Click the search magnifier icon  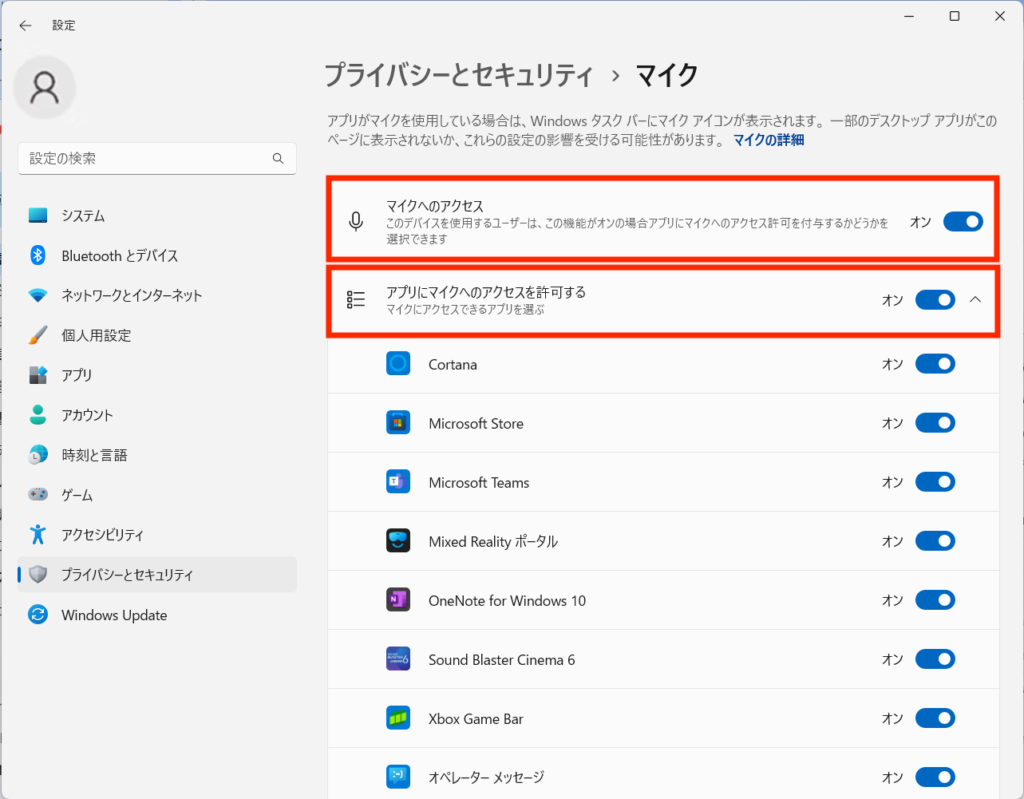pos(278,159)
